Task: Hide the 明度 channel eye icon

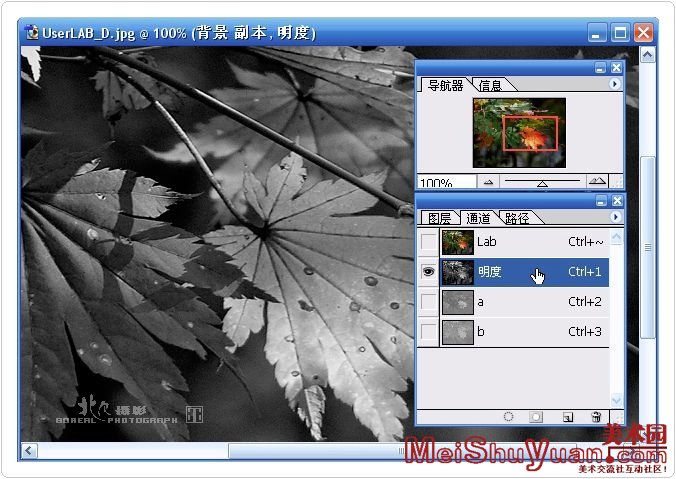Action: pos(429,272)
